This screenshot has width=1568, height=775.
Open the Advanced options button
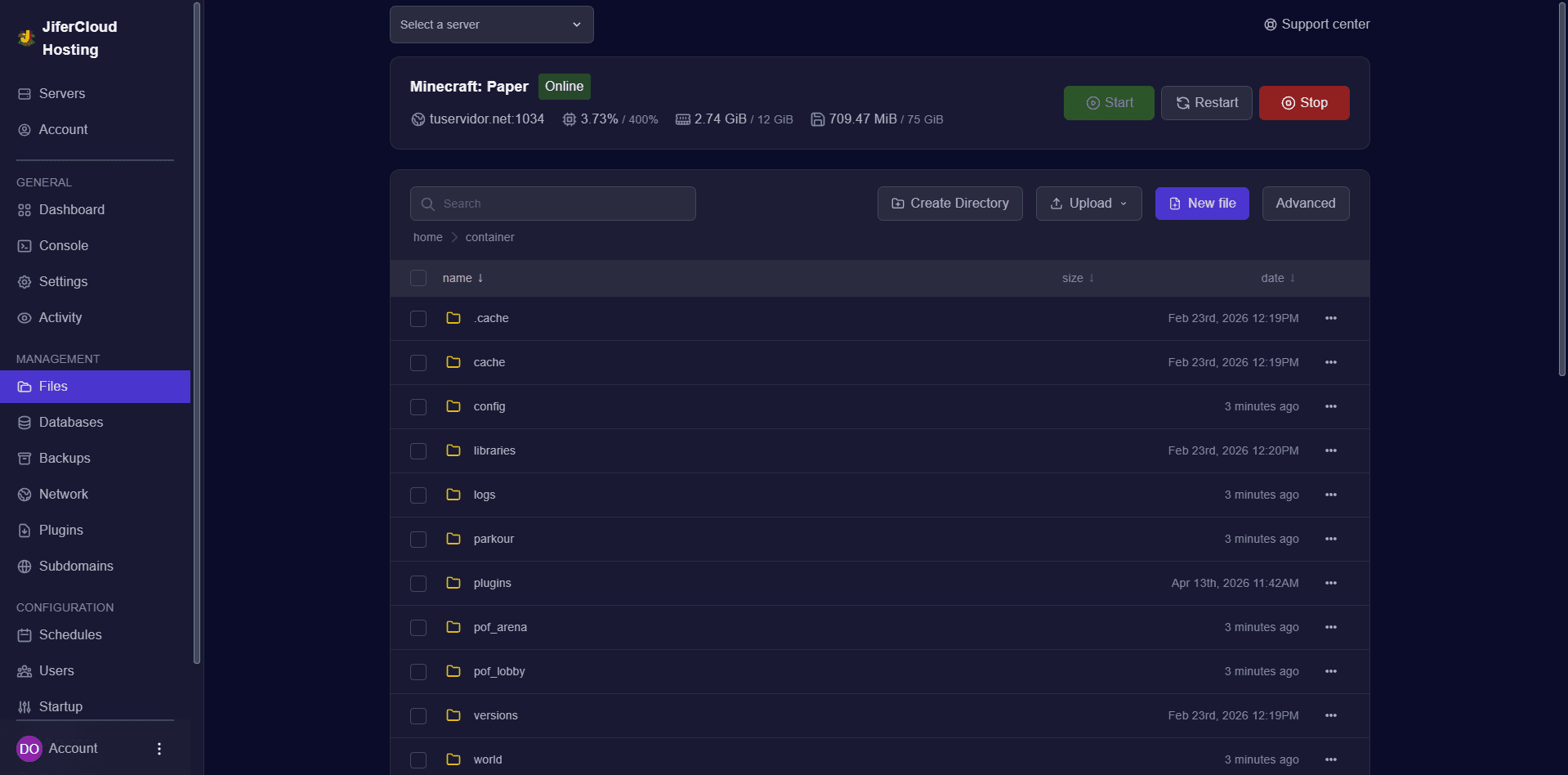1306,204
